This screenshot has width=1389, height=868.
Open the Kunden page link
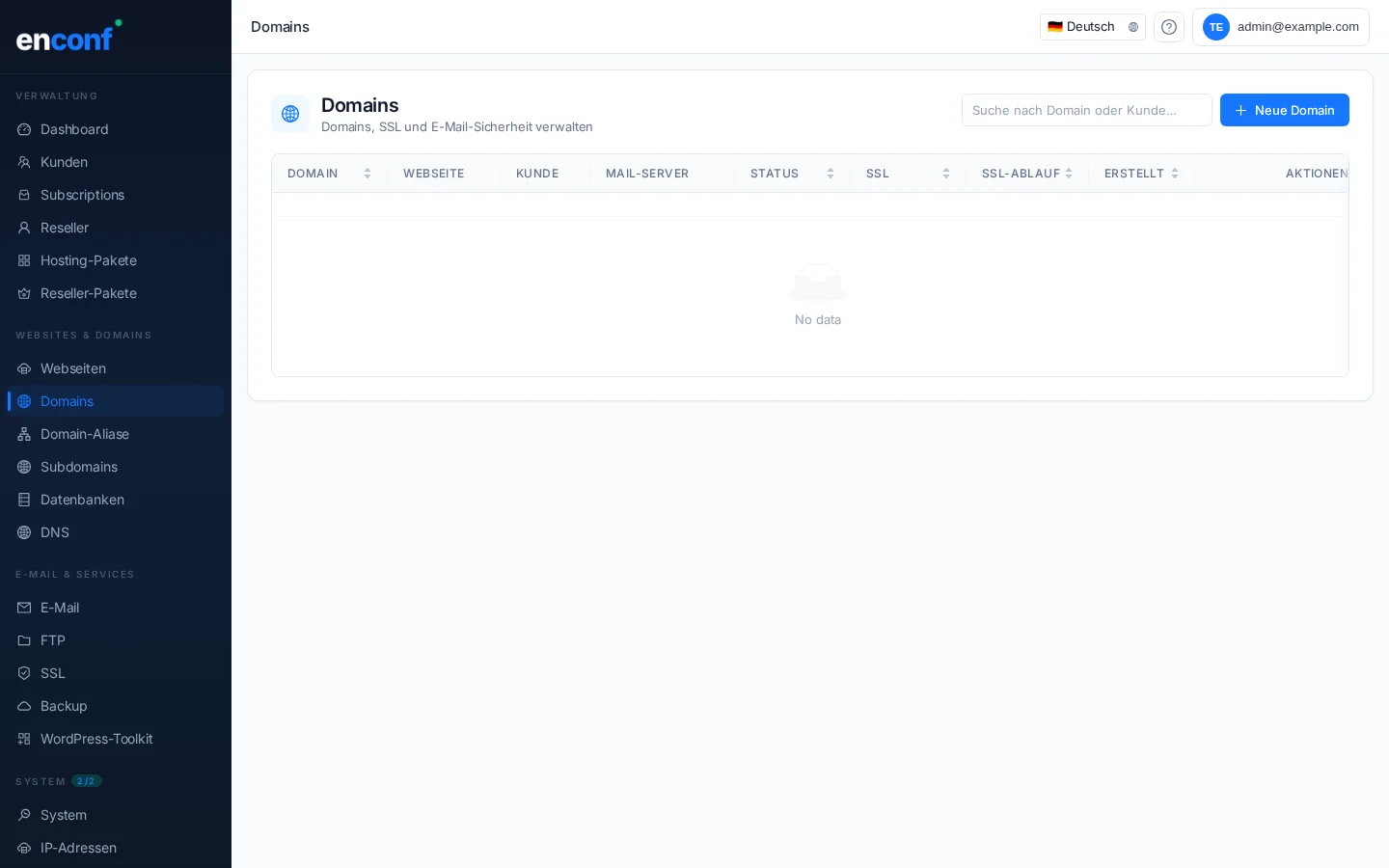tap(64, 162)
